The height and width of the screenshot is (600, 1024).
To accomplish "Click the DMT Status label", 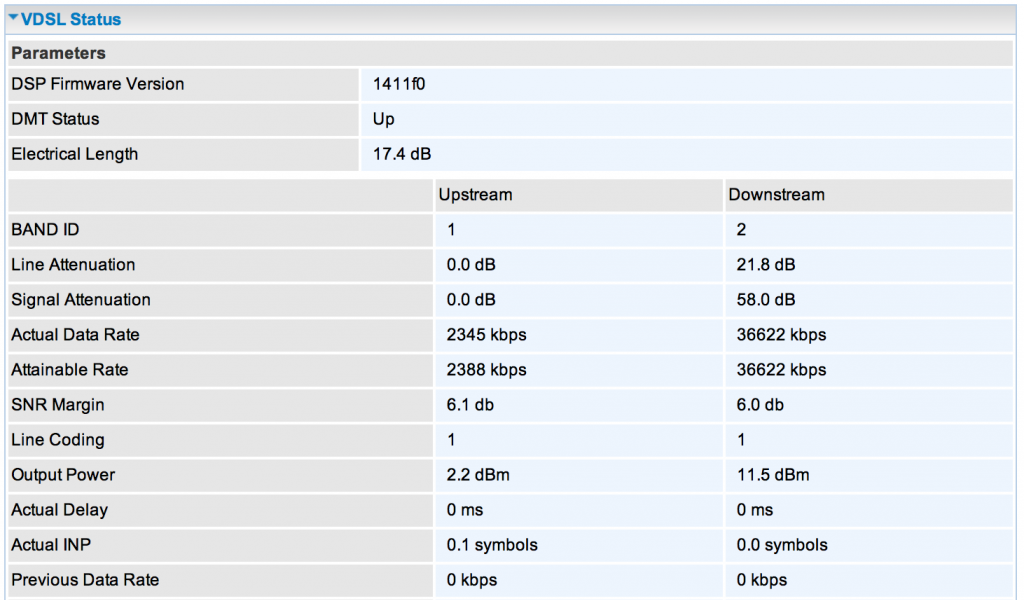I will [x=55, y=119].
